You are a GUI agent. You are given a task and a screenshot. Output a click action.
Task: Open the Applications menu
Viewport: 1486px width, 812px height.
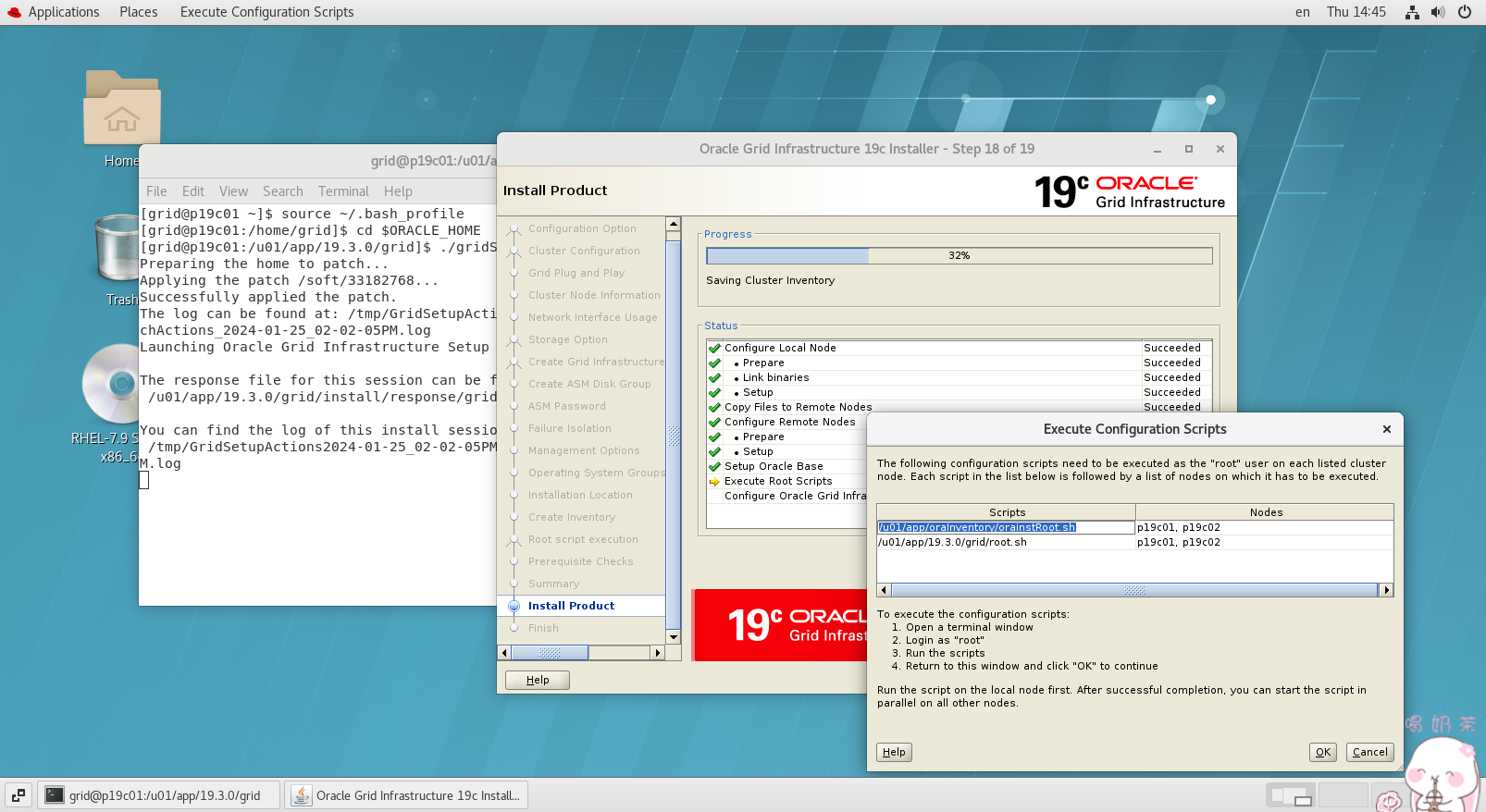[63, 12]
